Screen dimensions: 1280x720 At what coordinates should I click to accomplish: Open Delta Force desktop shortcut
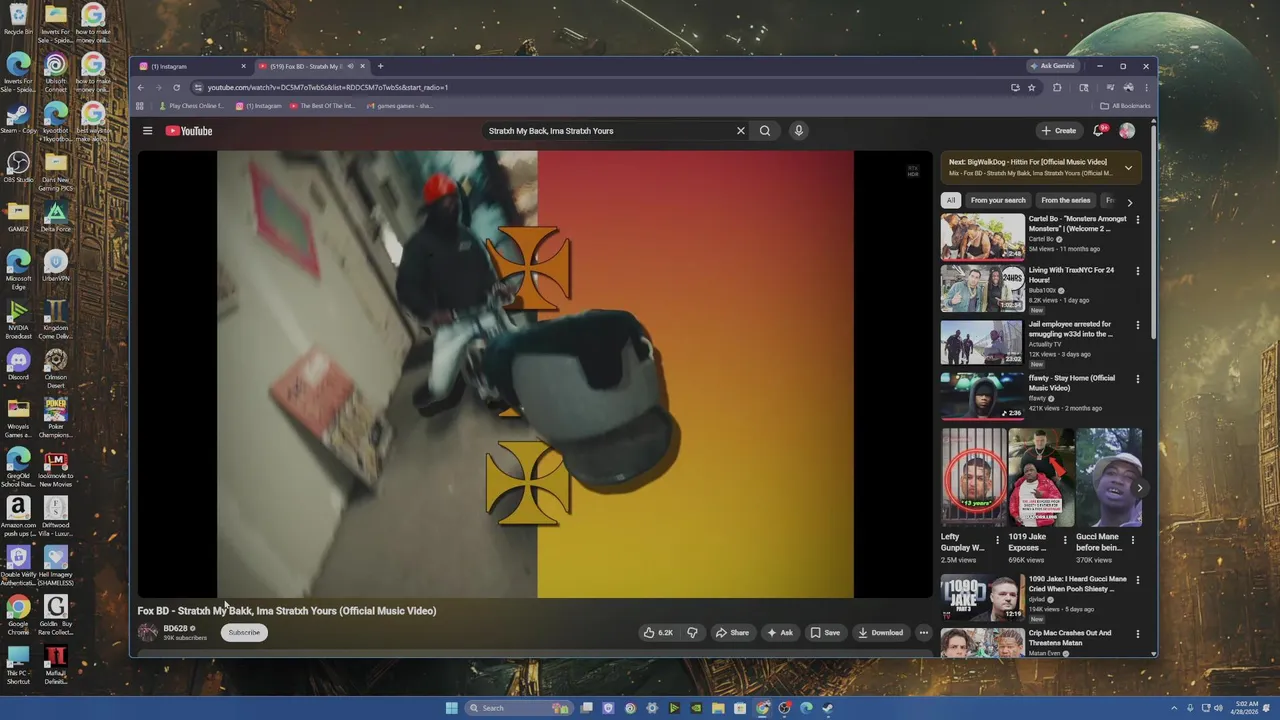click(x=56, y=216)
